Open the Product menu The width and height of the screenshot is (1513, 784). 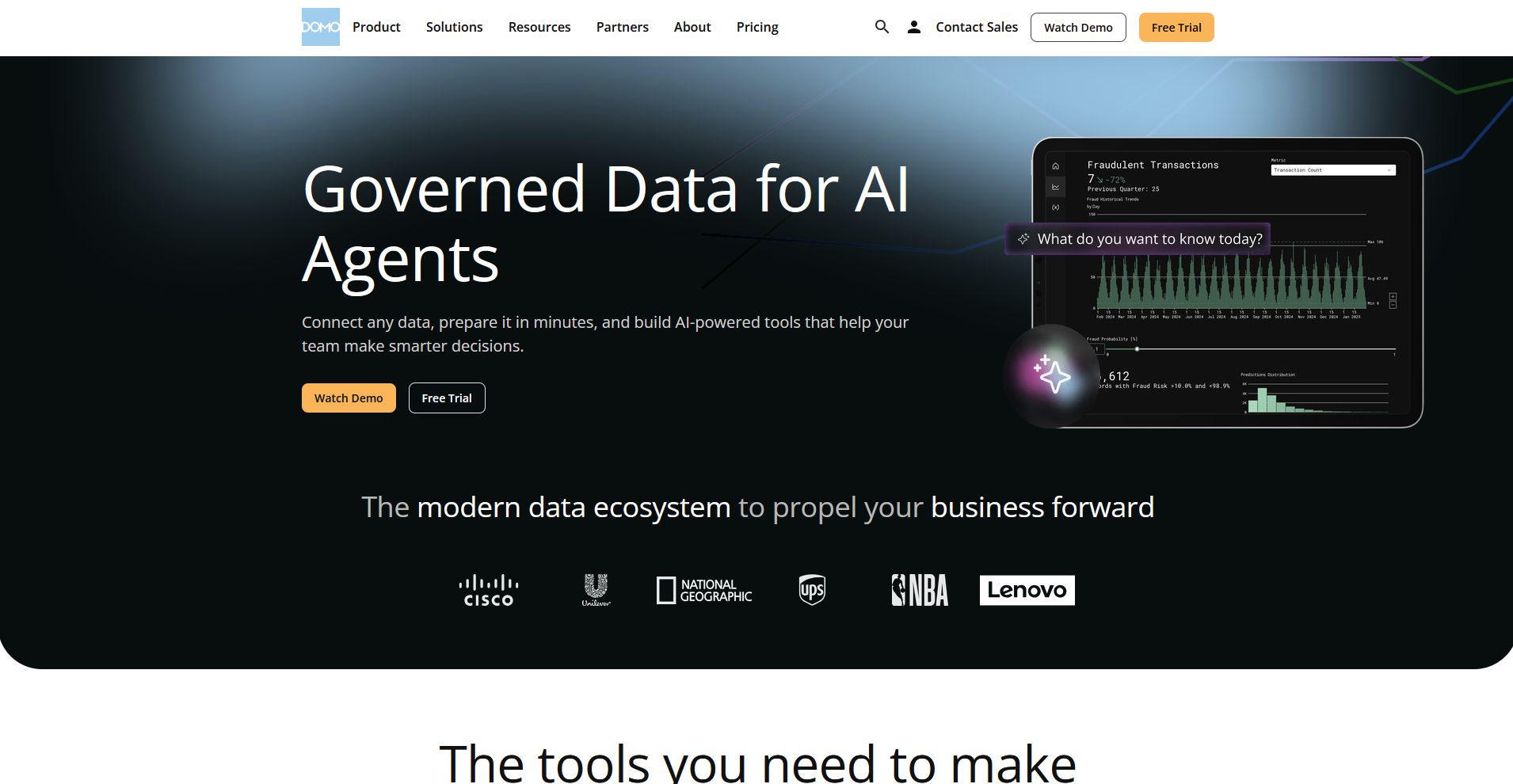[x=376, y=27]
